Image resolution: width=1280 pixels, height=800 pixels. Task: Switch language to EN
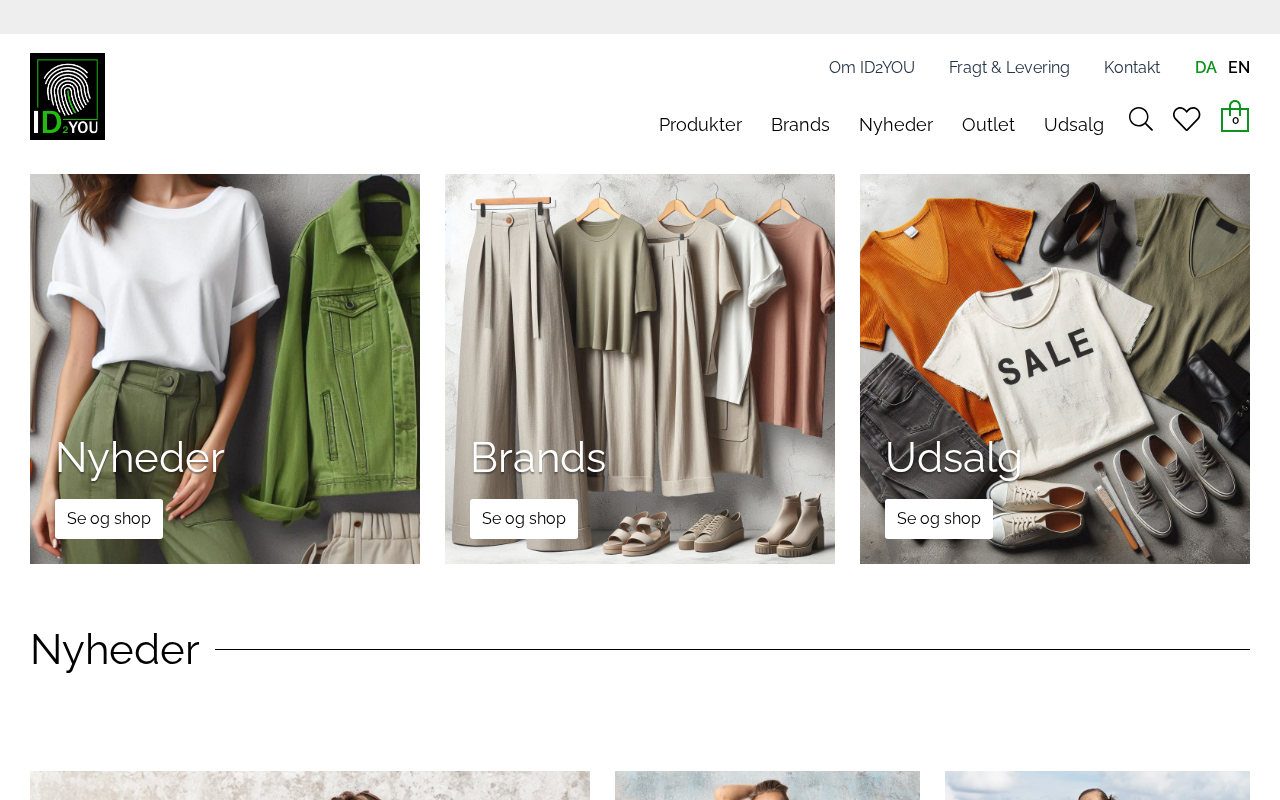[1239, 68]
